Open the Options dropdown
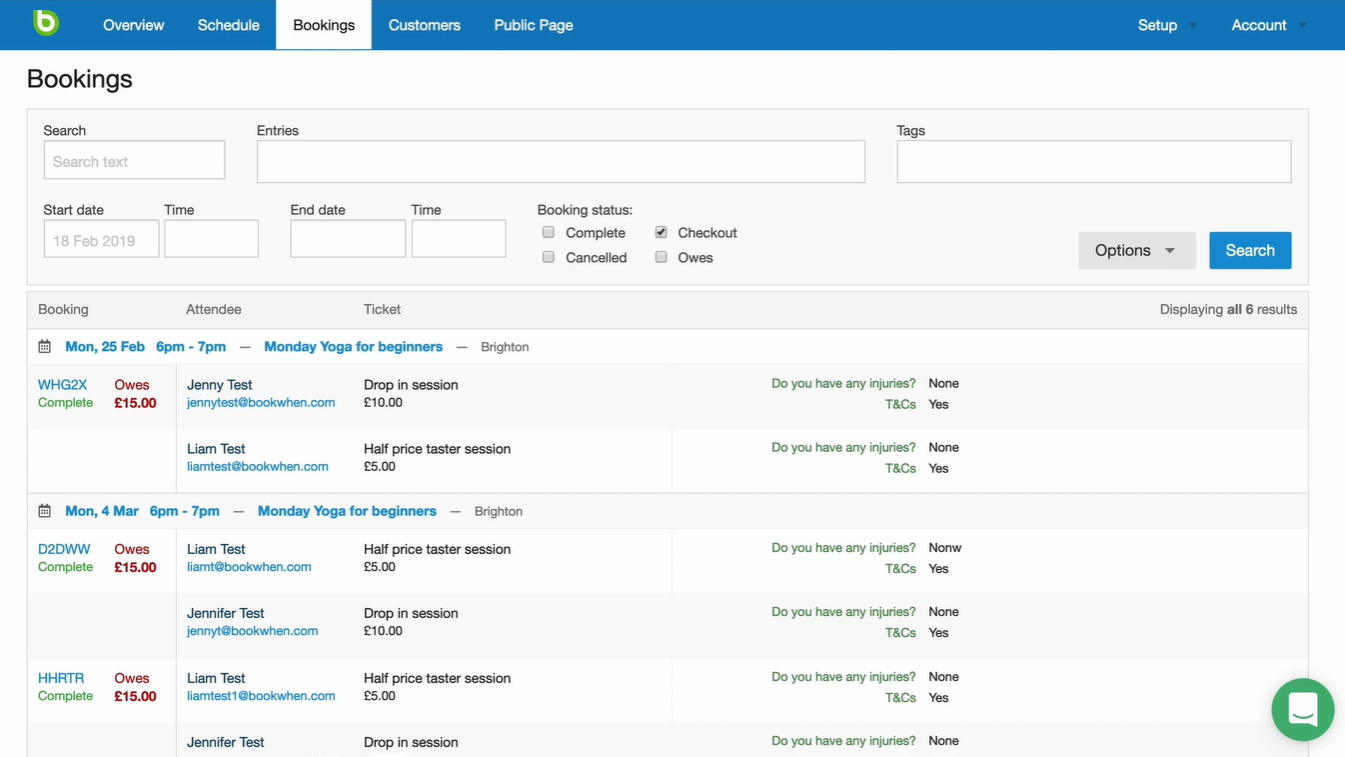Viewport: 1345px width, 757px height. click(x=1137, y=250)
